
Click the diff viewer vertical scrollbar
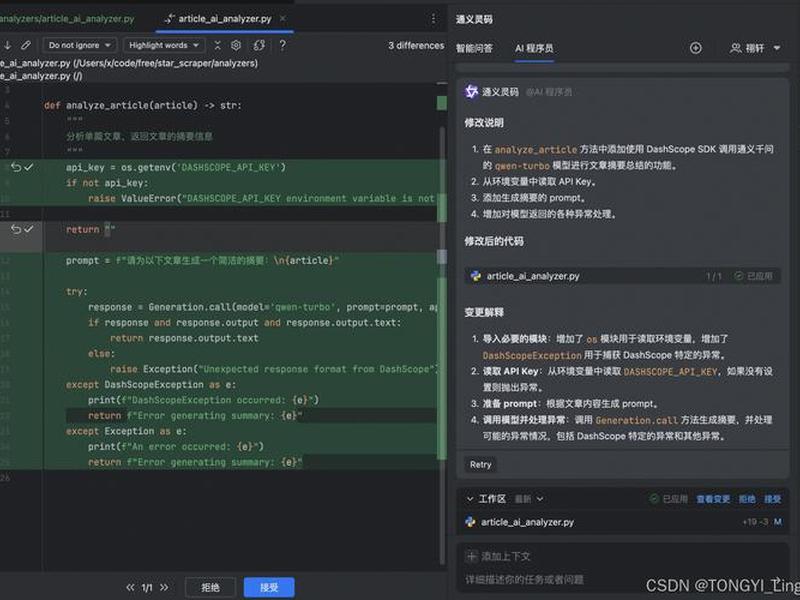click(442, 347)
